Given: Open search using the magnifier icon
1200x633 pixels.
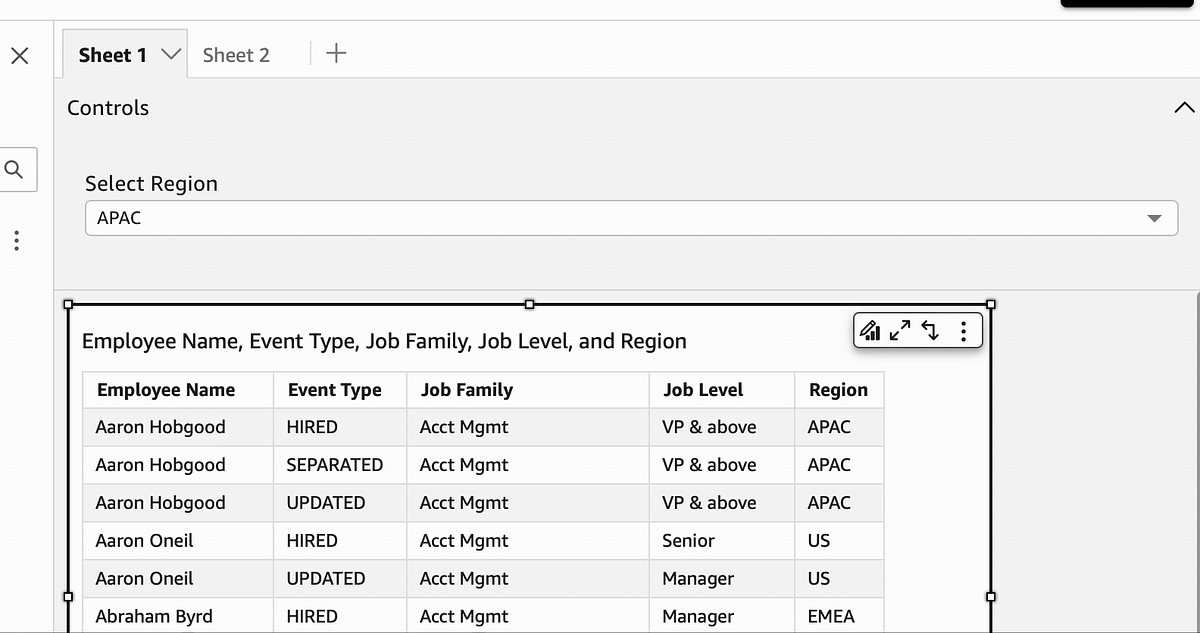Looking at the screenshot, I should (x=14, y=168).
